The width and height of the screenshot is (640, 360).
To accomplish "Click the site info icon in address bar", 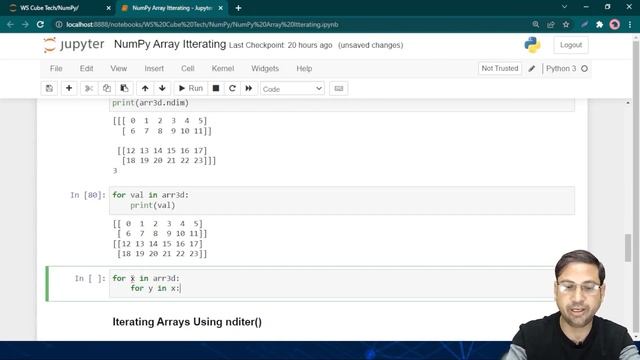I will [x=59, y=24].
